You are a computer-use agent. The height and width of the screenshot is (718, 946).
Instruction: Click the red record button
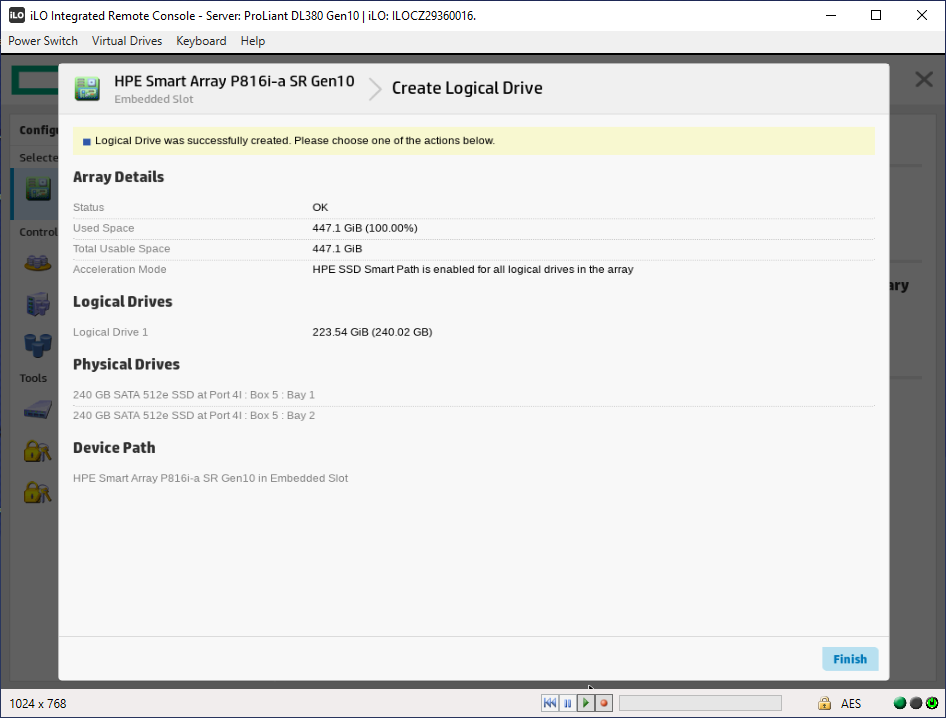604,703
